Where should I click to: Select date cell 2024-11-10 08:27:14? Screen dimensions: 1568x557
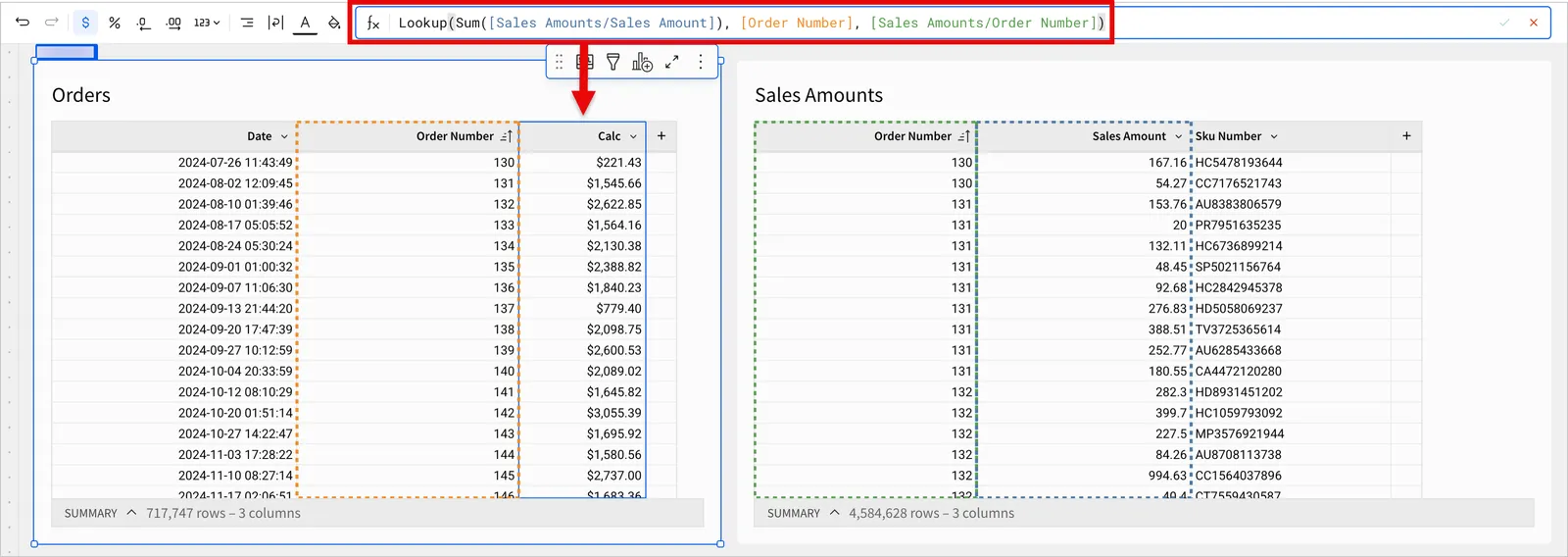174,476
